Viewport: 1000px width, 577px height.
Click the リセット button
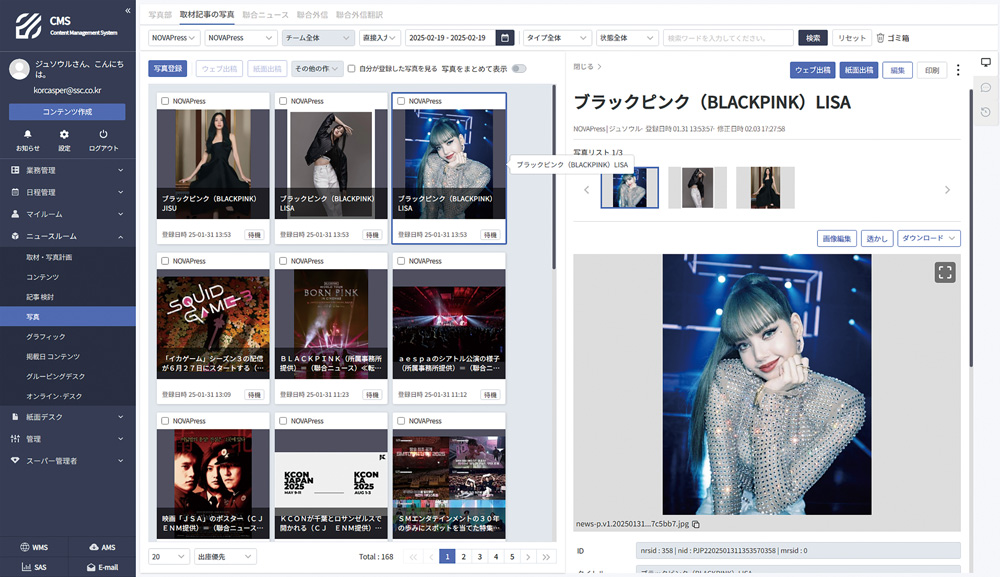coord(852,38)
